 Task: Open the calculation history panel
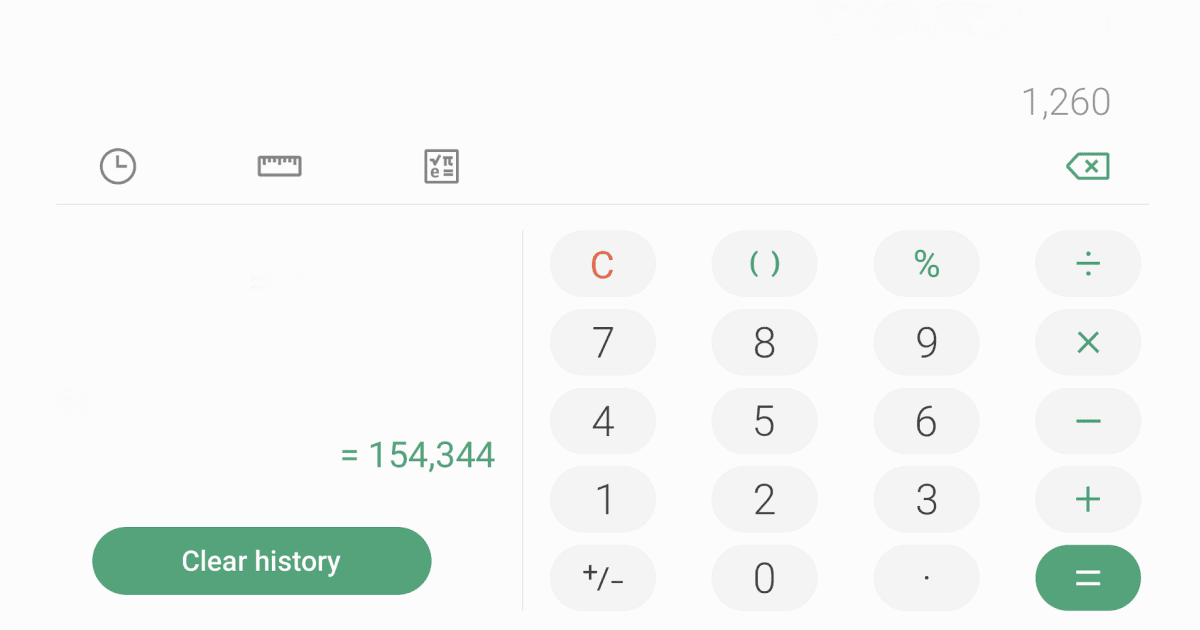click(117, 166)
